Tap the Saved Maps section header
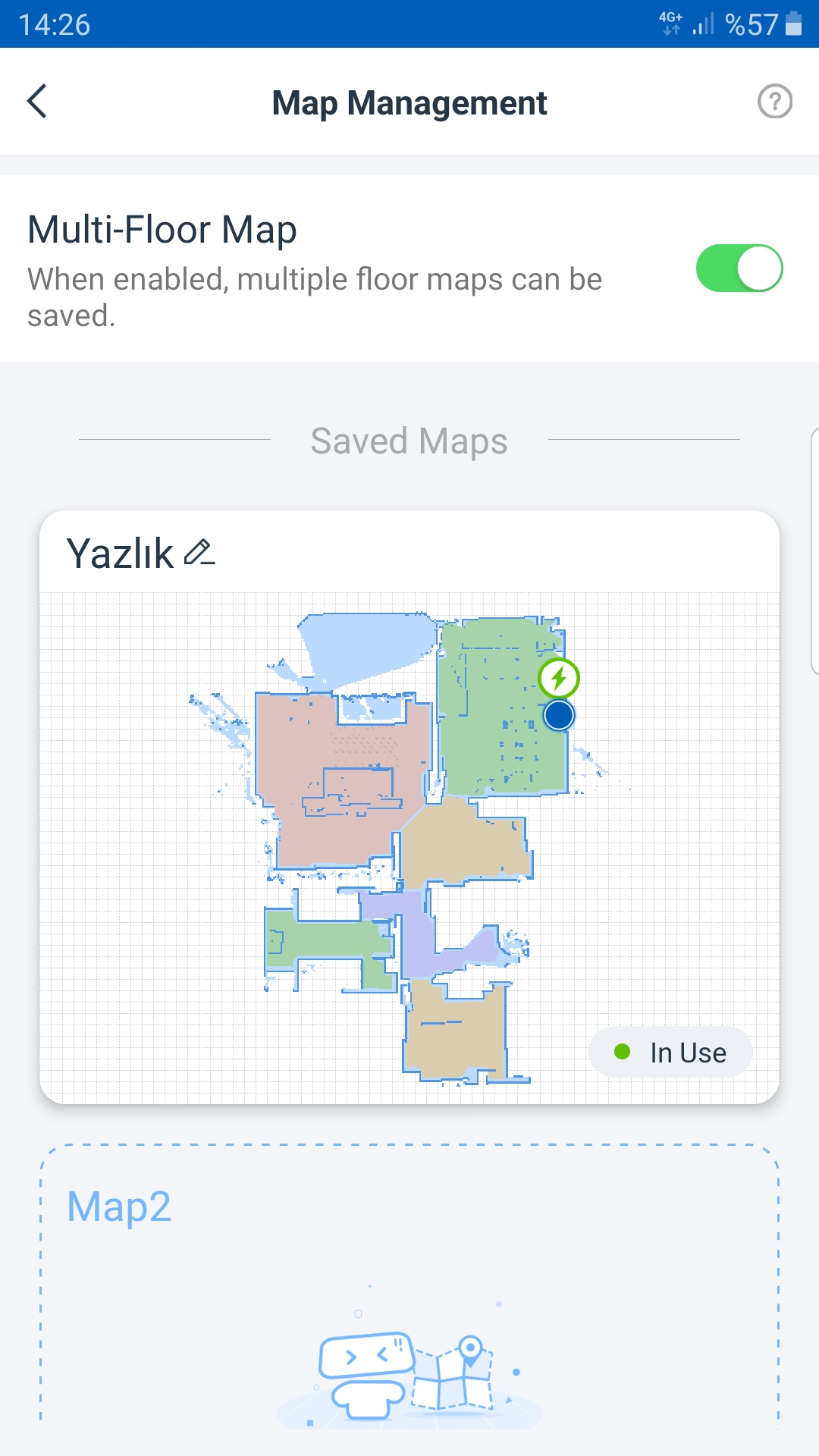819x1456 pixels. click(409, 441)
